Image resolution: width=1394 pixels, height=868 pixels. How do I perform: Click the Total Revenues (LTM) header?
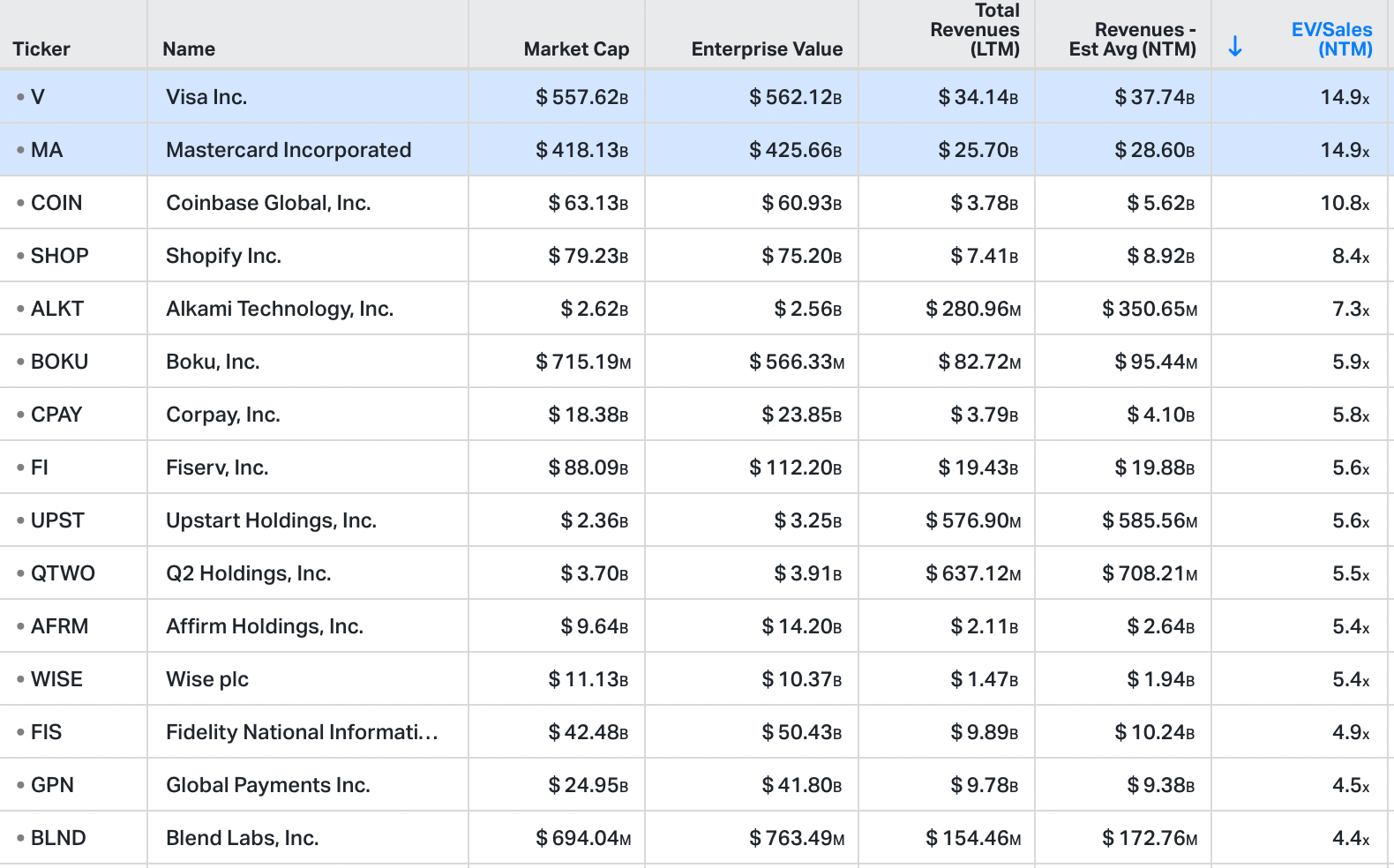click(x=975, y=30)
